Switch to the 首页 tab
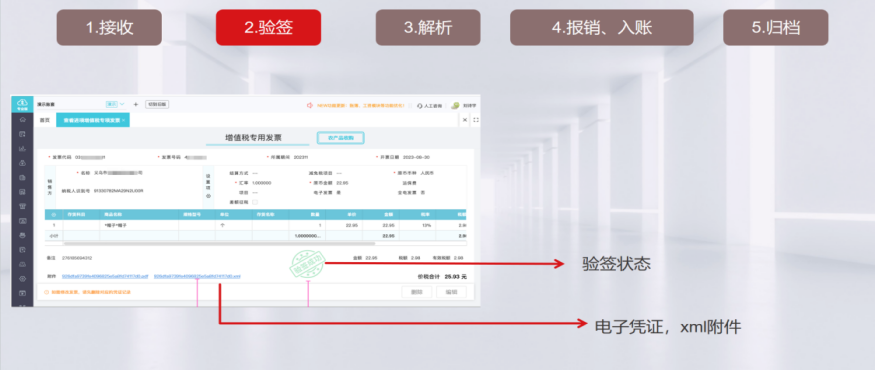The width and height of the screenshot is (876, 370). (x=45, y=120)
